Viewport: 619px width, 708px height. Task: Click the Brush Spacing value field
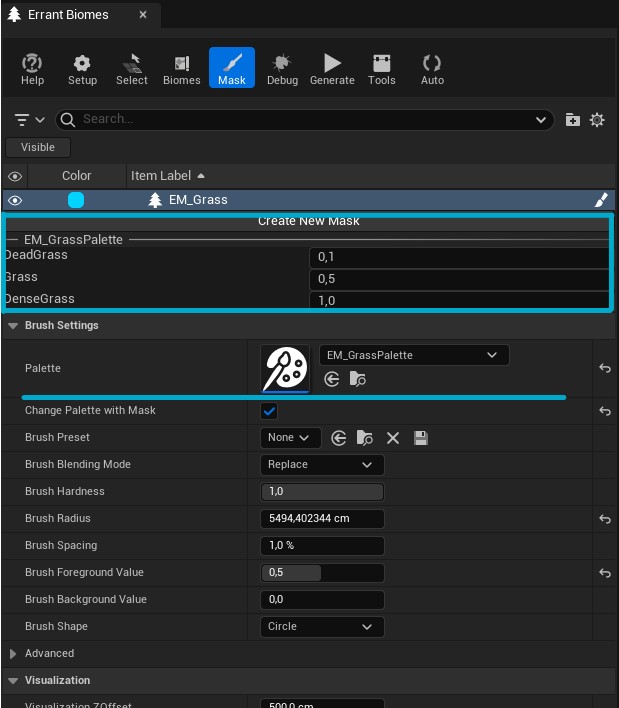click(322, 545)
